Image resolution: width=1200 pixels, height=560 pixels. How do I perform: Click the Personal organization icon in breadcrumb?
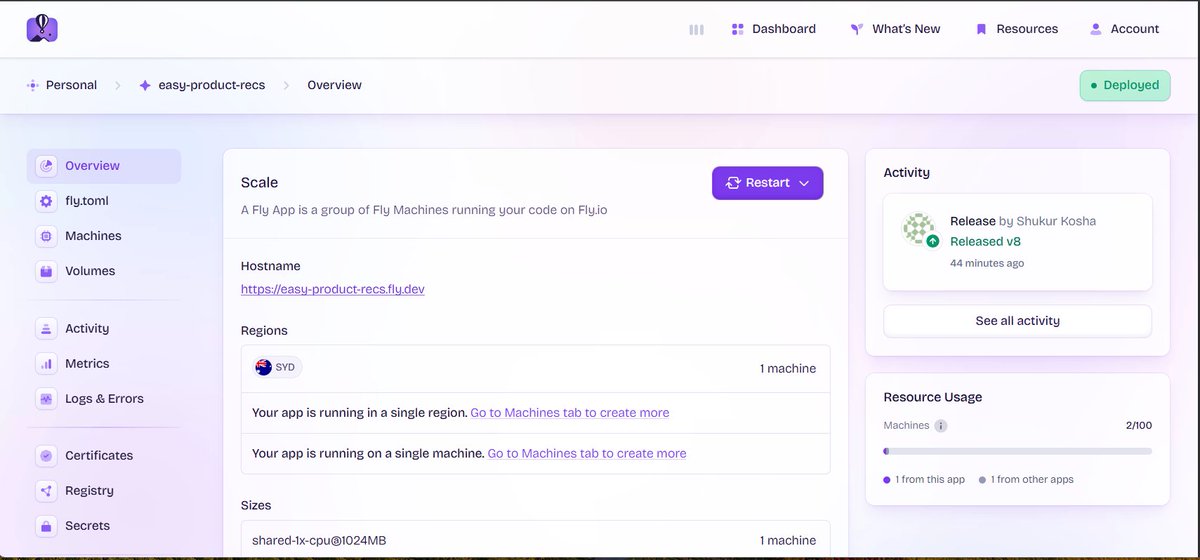[33, 85]
